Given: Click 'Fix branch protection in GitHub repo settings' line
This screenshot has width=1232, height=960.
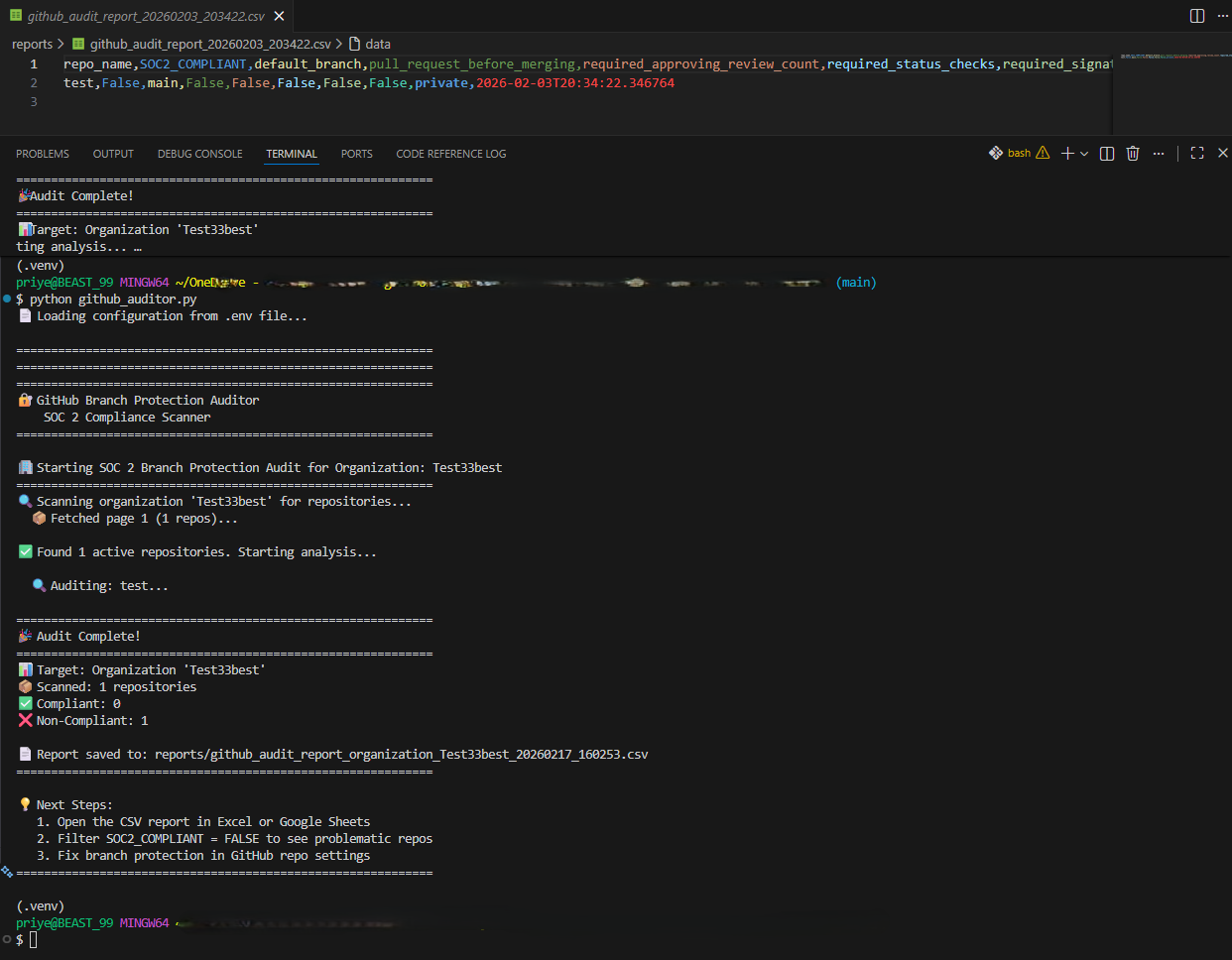Looking at the screenshot, I should [213, 855].
